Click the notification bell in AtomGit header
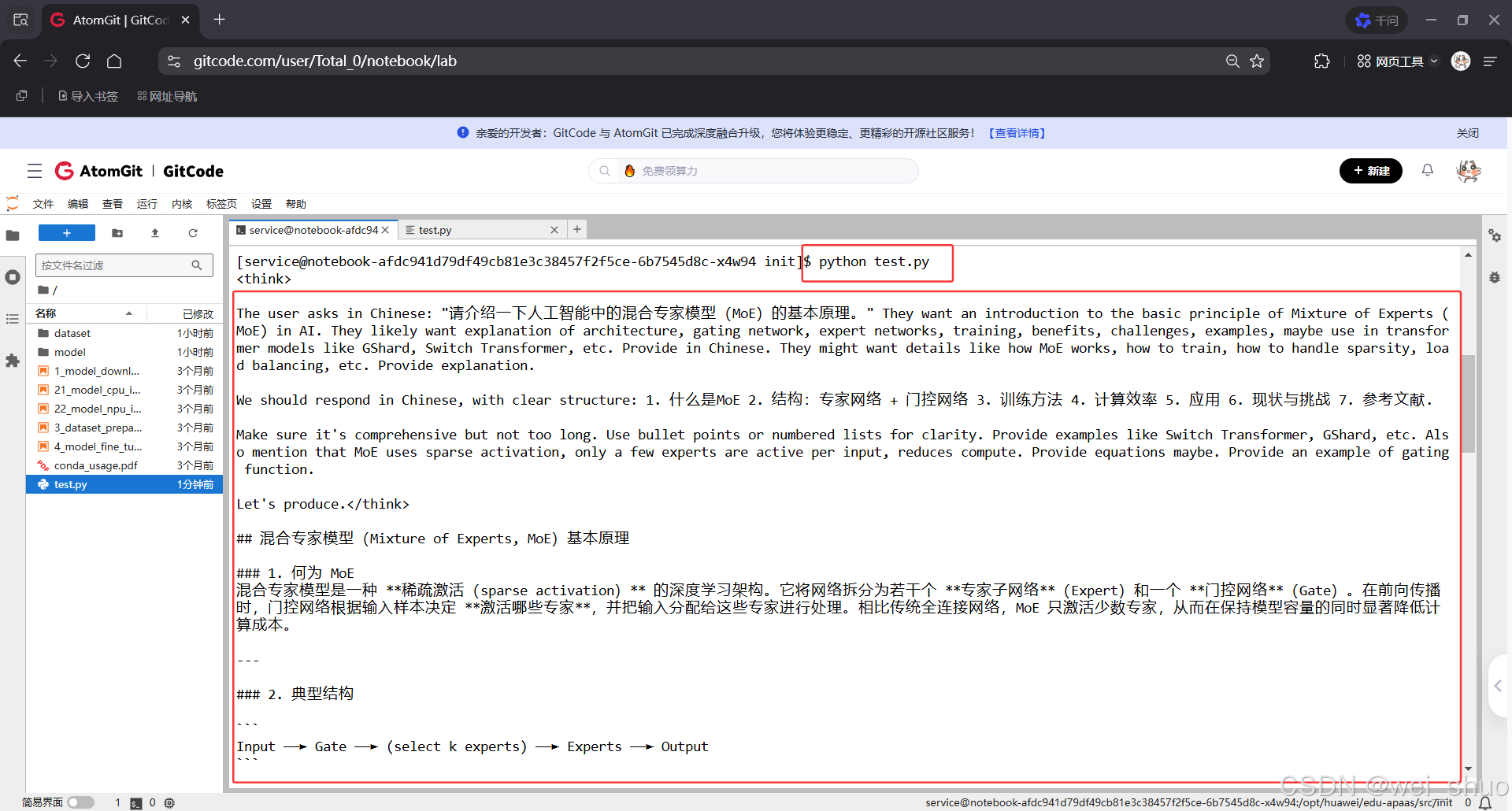This screenshot has width=1512, height=811. pos(1428,170)
